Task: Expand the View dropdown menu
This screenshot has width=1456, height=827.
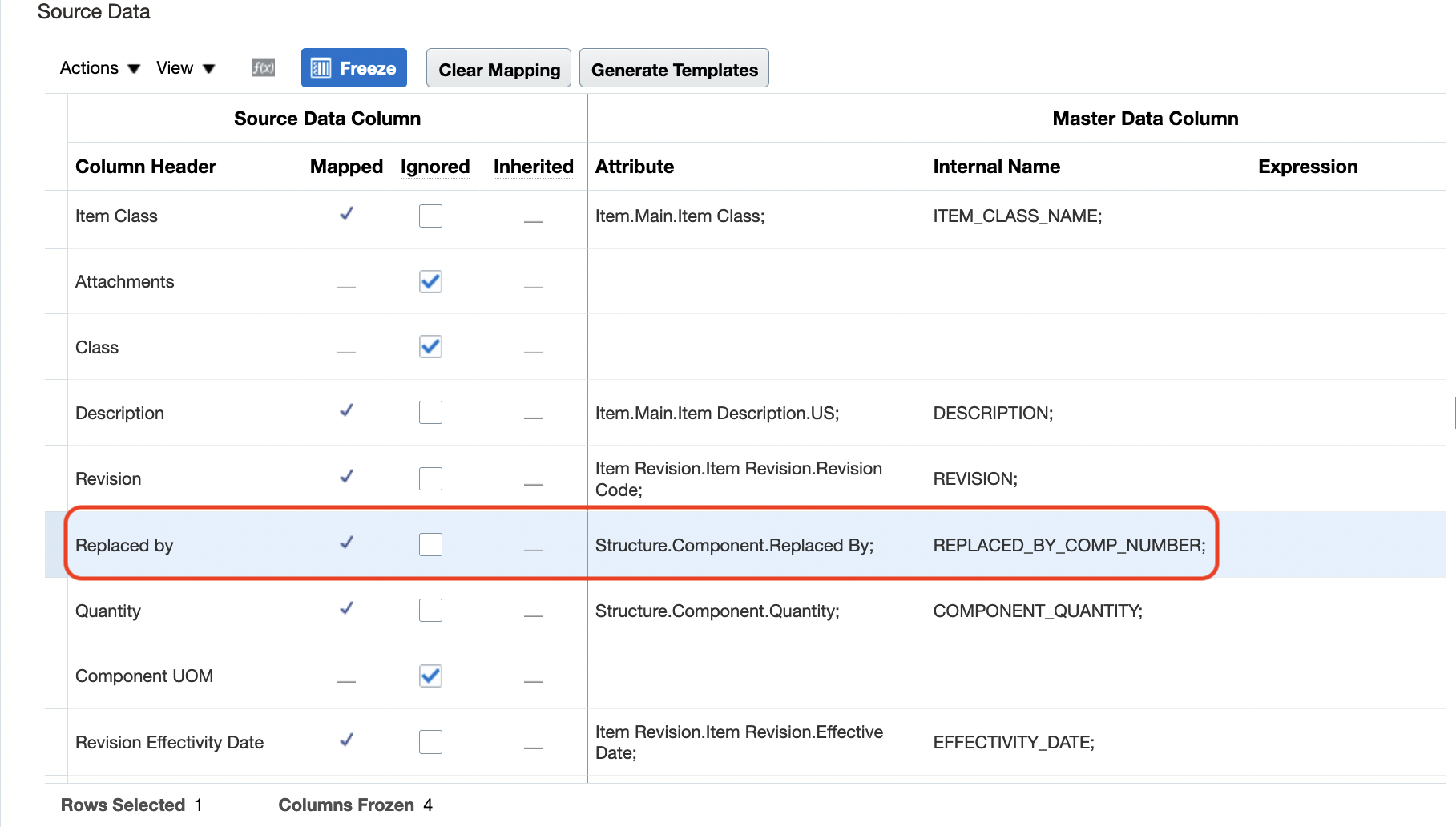Action: pos(185,68)
